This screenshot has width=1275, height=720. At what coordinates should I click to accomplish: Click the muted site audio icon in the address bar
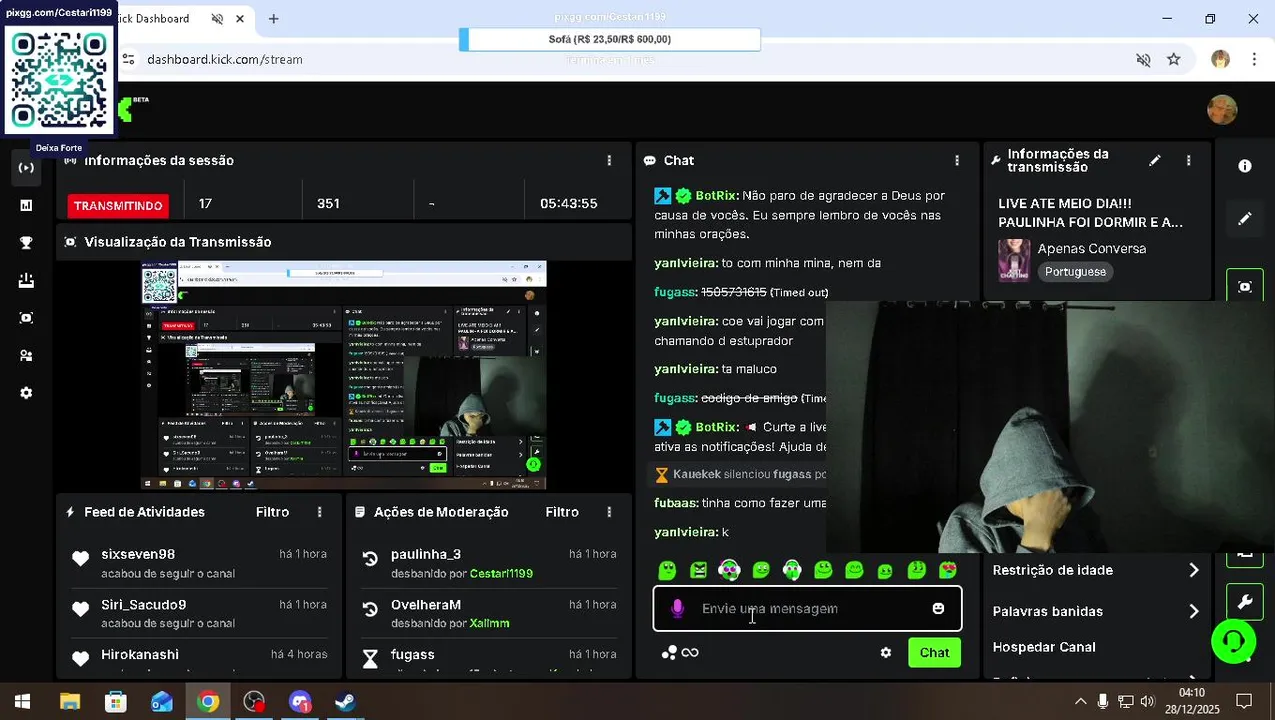click(x=1143, y=60)
